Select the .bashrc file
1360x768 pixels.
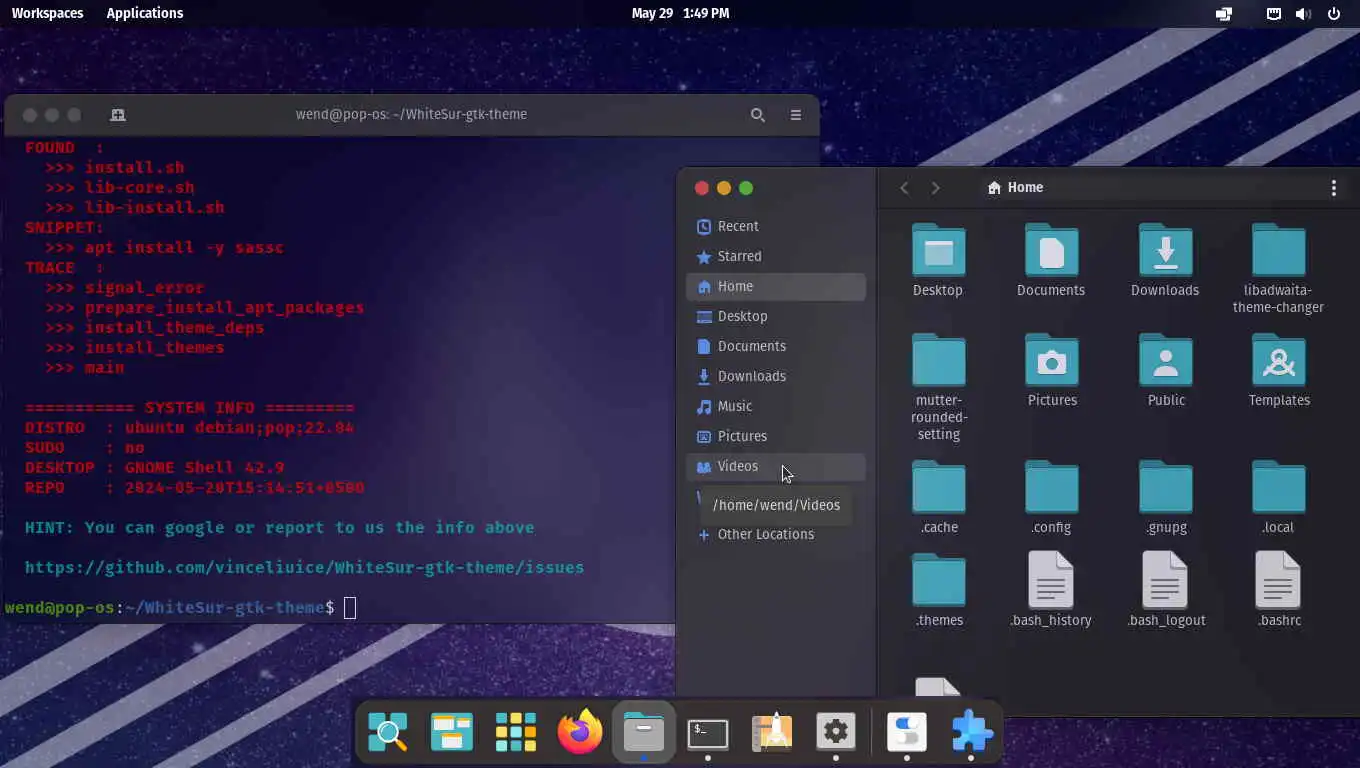pyautogui.click(x=1279, y=590)
